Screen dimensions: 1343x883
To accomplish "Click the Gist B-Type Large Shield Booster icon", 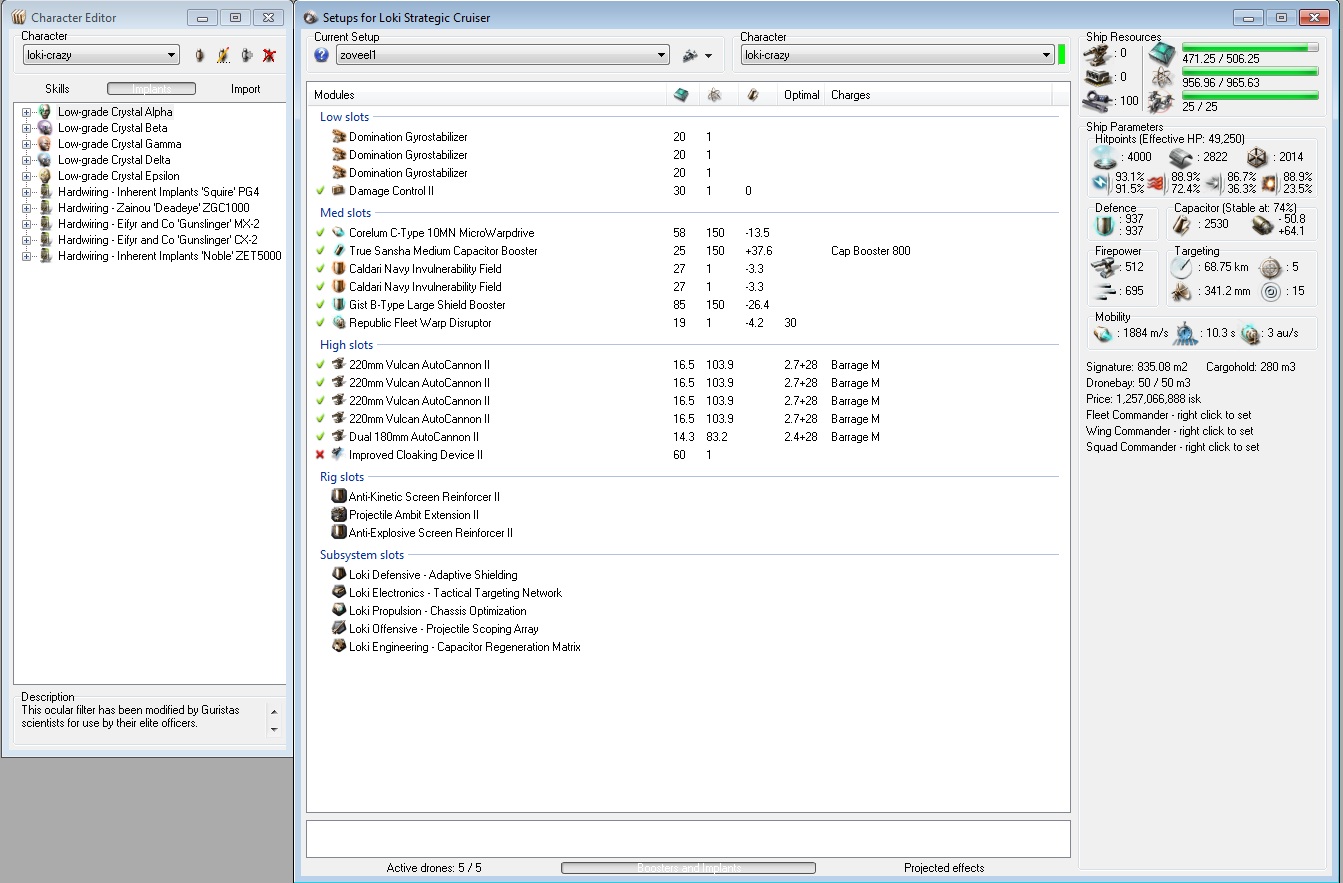I will click(x=339, y=305).
